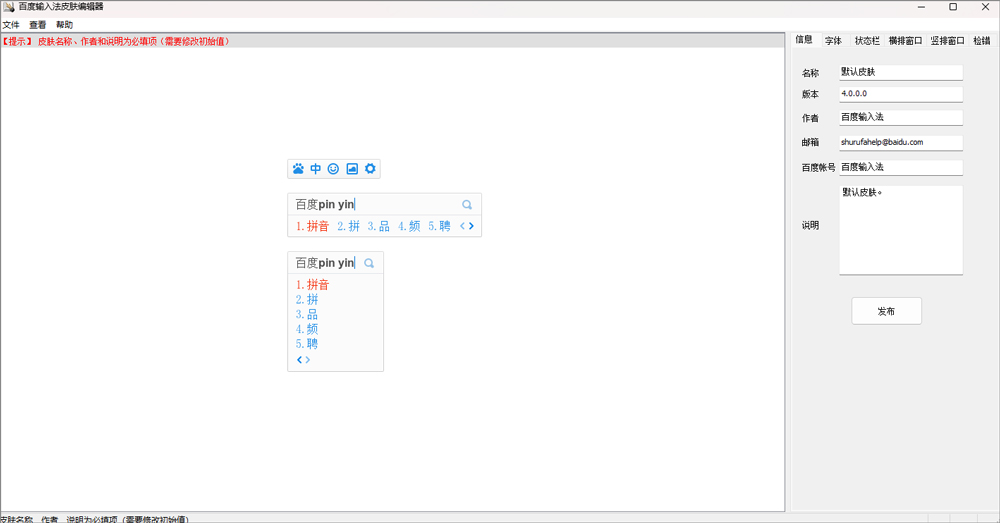Select candidate 1.拼音 in horizontal window
Screen dimensions: 1000x523
(x=312, y=226)
